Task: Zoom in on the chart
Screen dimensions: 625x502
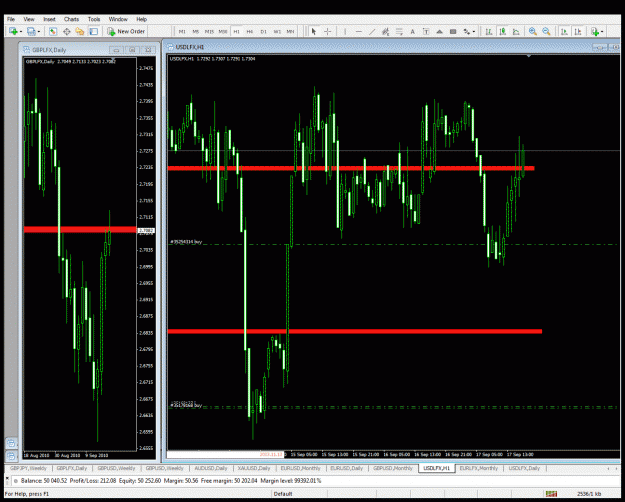Action: coord(533,31)
